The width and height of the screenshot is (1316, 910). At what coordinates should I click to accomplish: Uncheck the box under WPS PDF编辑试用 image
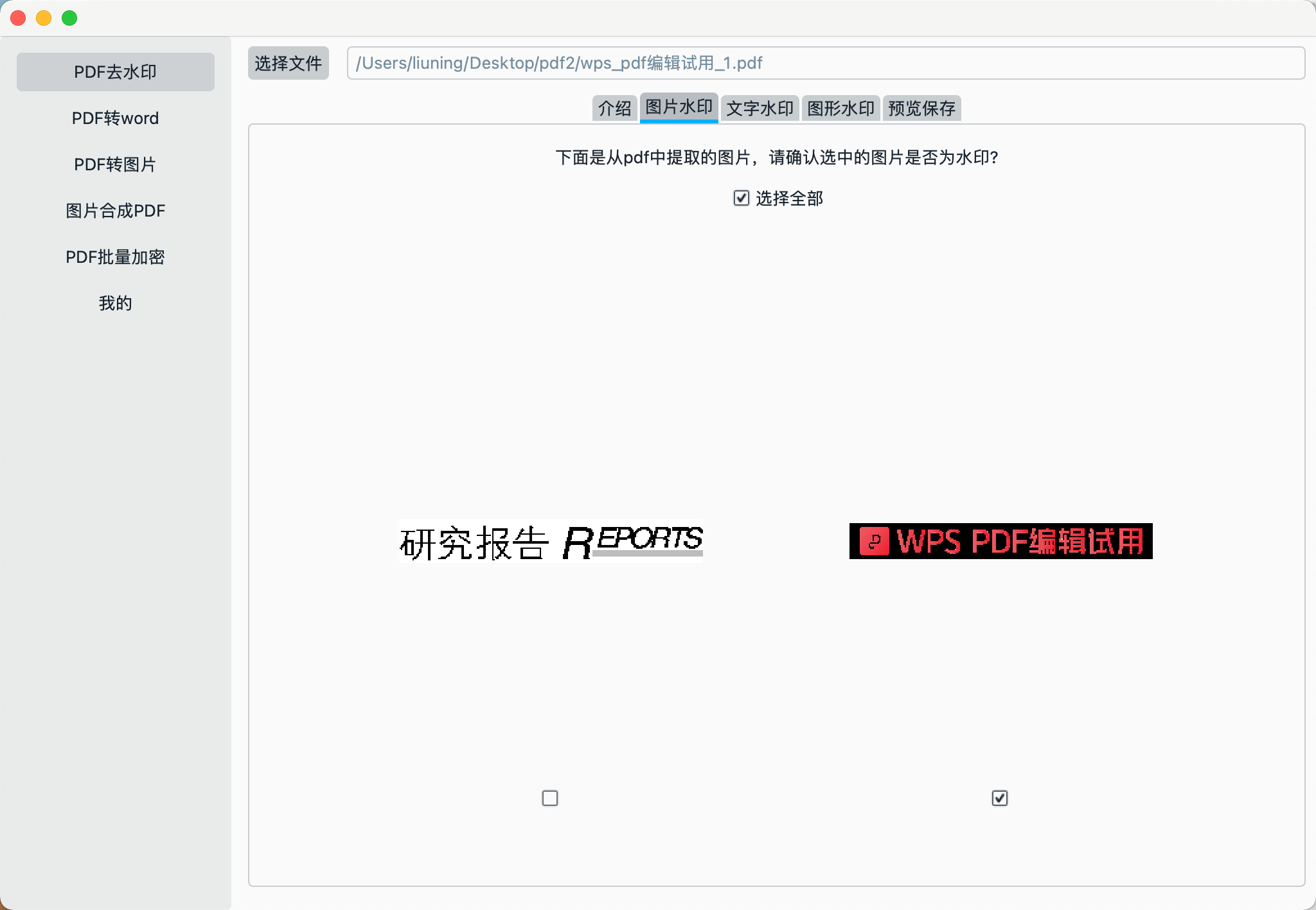pos(1000,798)
